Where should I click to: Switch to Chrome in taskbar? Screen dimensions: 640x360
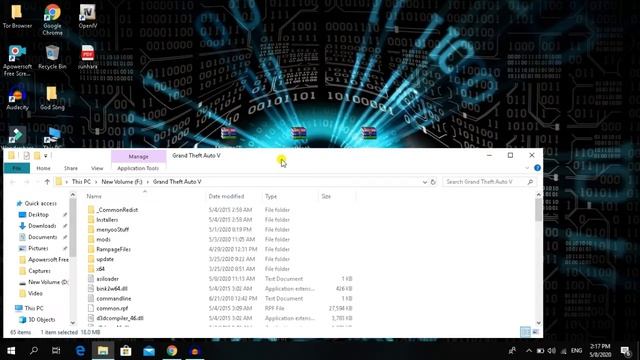point(172,351)
